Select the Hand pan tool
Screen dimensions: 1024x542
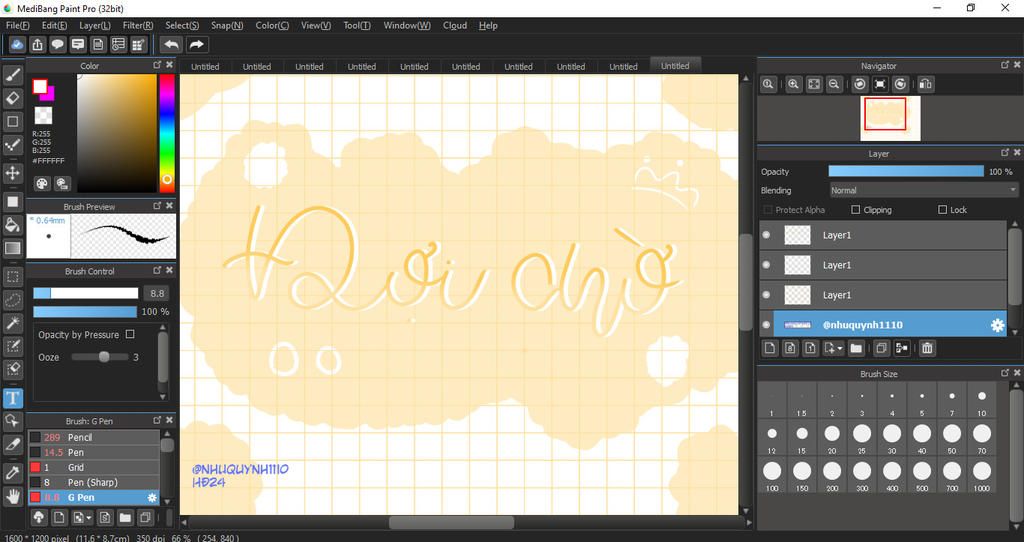point(12,496)
